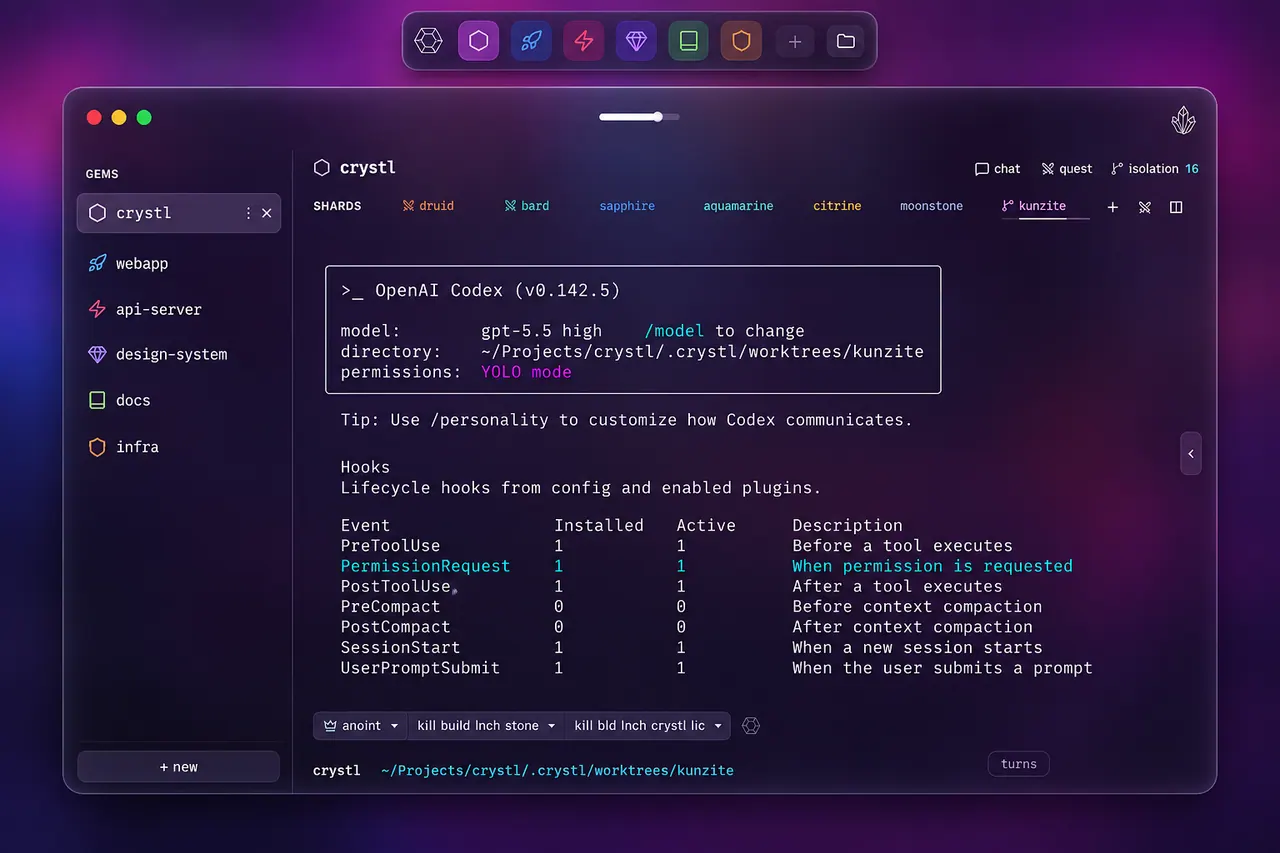1280x853 pixels.
Task: Open the green book icon in the top dock
Action: (688, 41)
